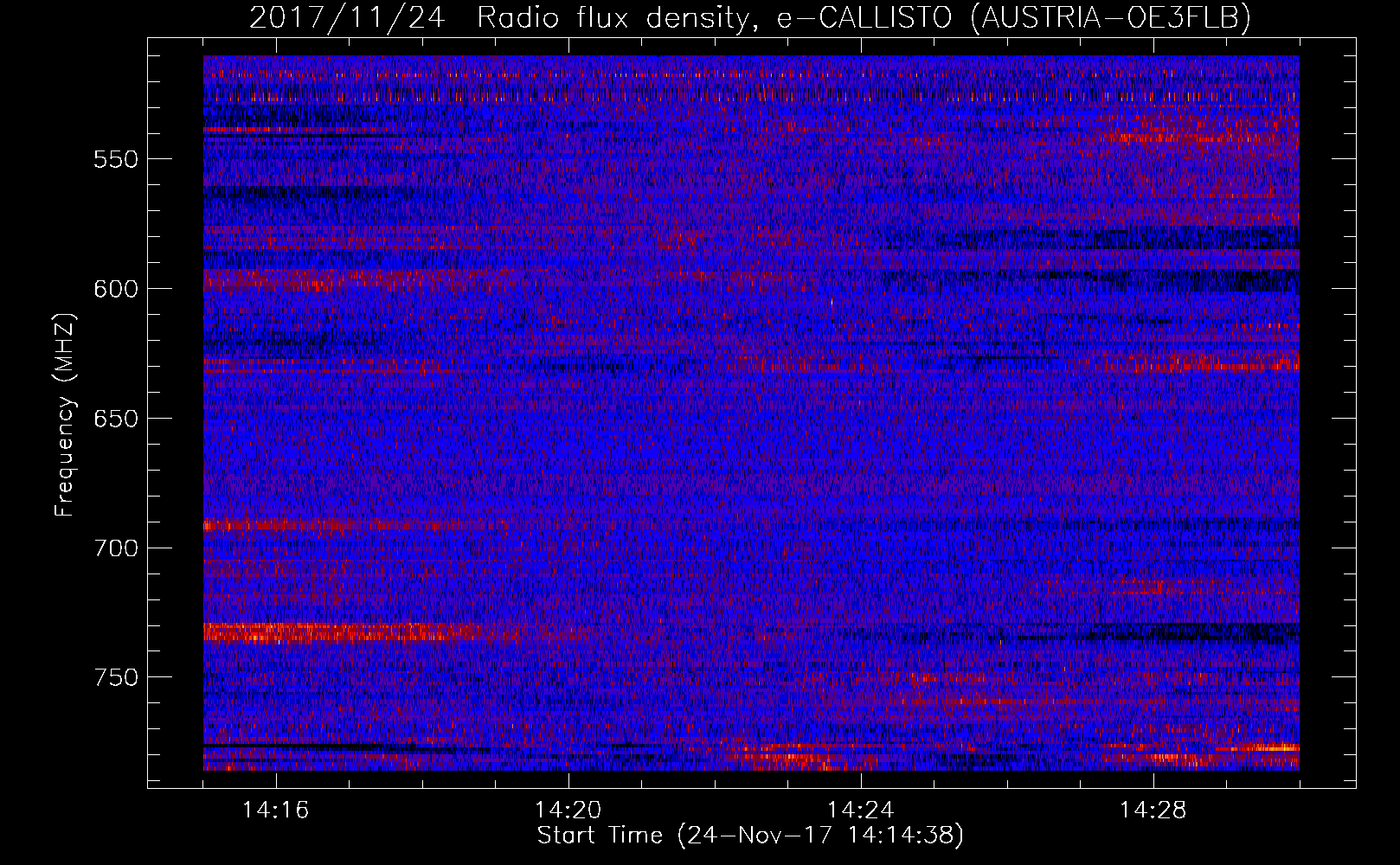
Task: Click the 650 frequency tick label
Action: tap(116, 419)
